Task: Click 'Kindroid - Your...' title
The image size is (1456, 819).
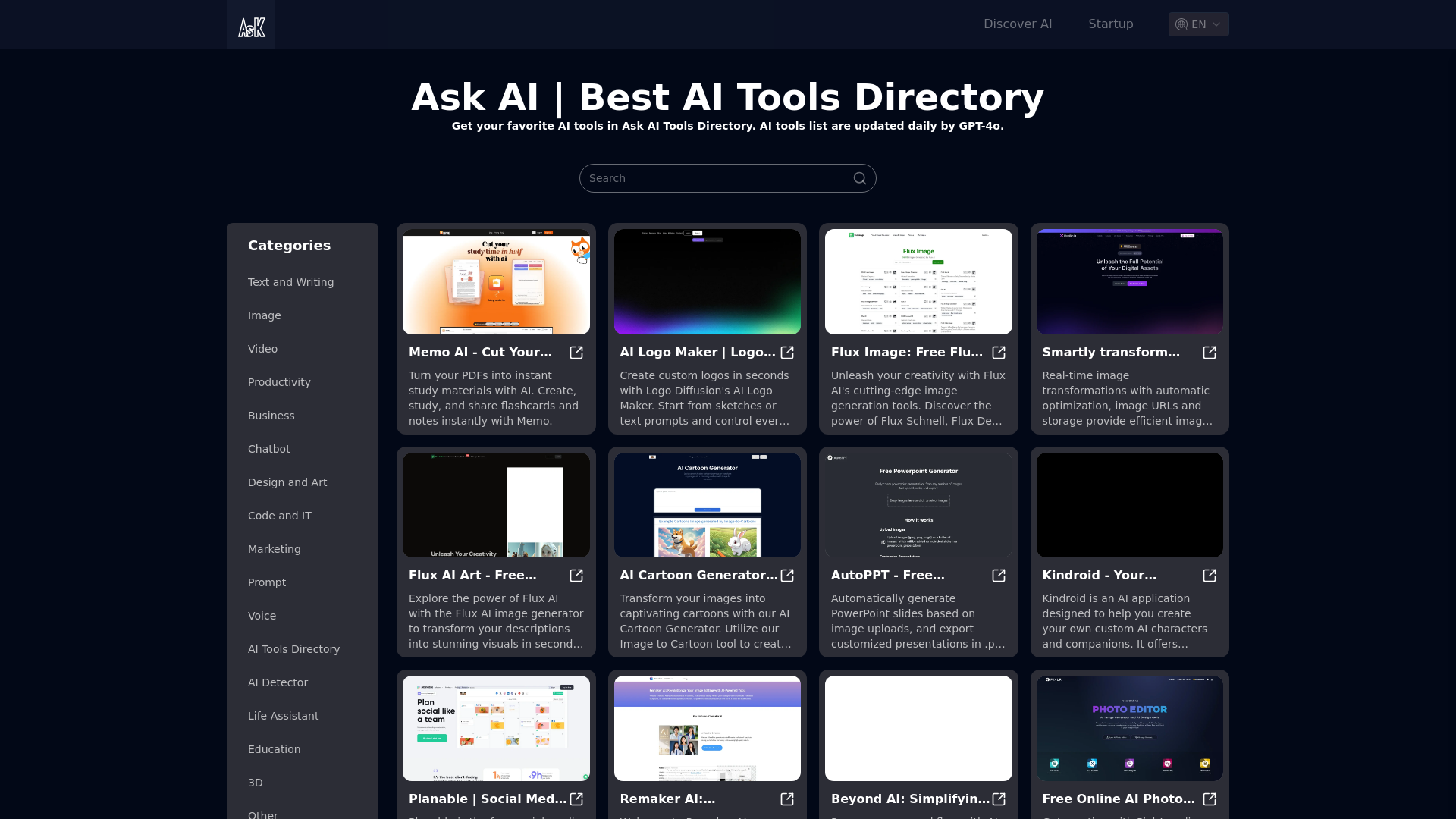Action: pos(1100,576)
